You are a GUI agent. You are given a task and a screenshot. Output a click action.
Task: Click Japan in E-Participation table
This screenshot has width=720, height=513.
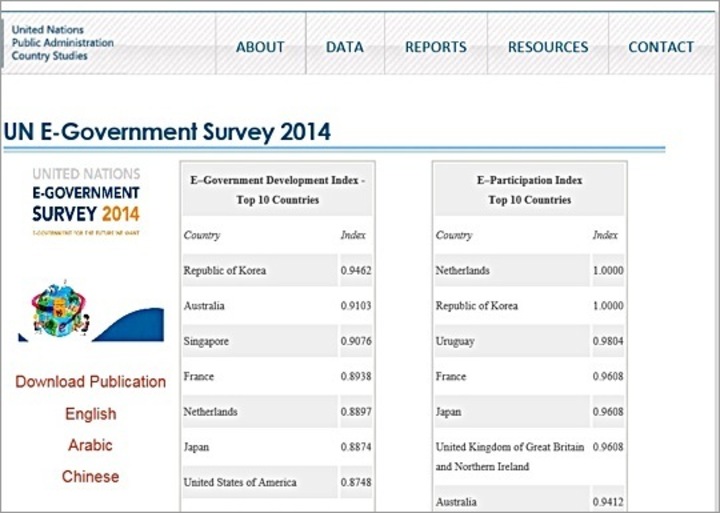(x=448, y=412)
